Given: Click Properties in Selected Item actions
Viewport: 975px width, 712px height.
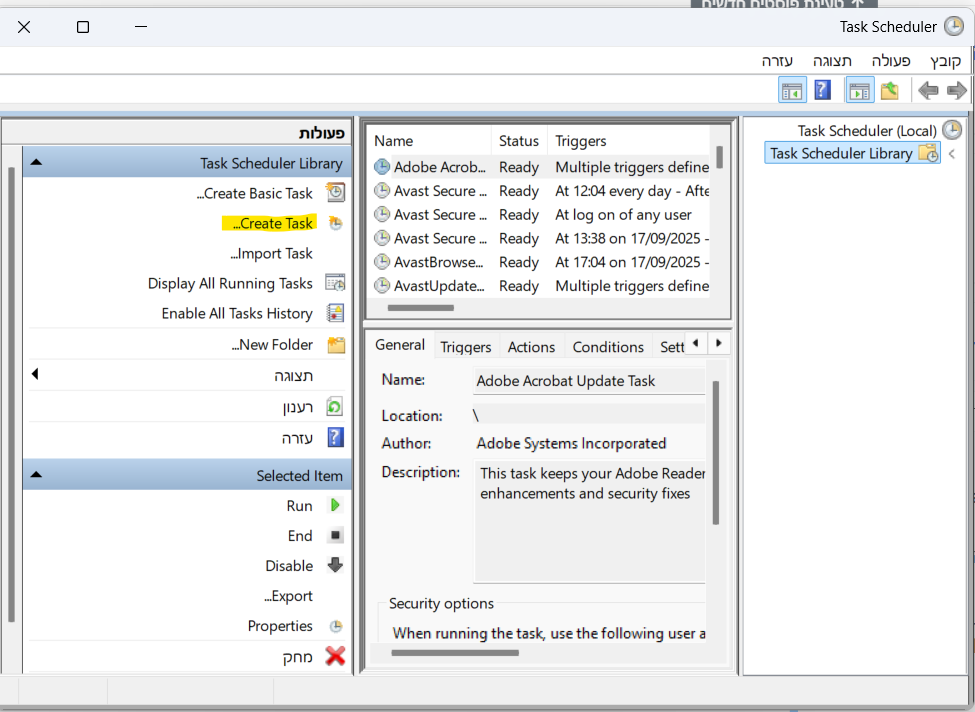Looking at the screenshot, I should (x=280, y=626).
